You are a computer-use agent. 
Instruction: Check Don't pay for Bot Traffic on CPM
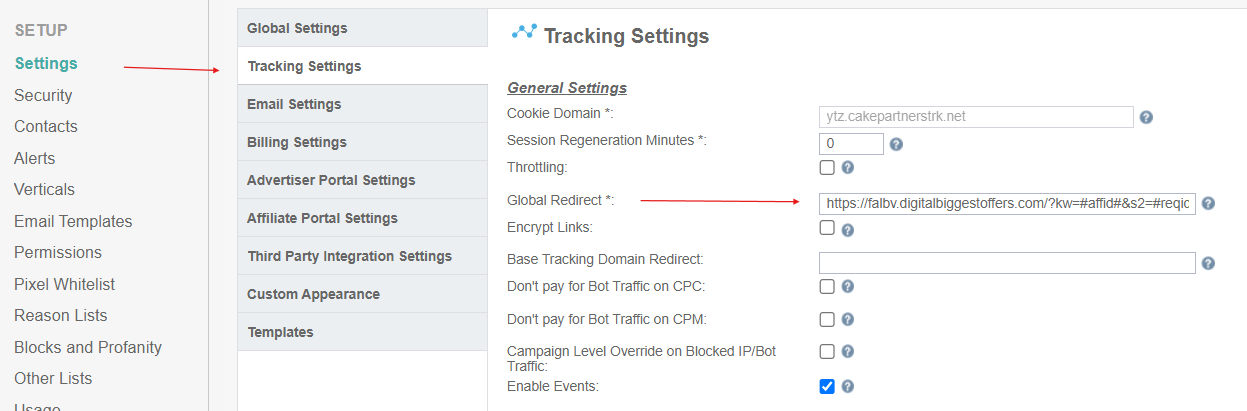point(827,320)
